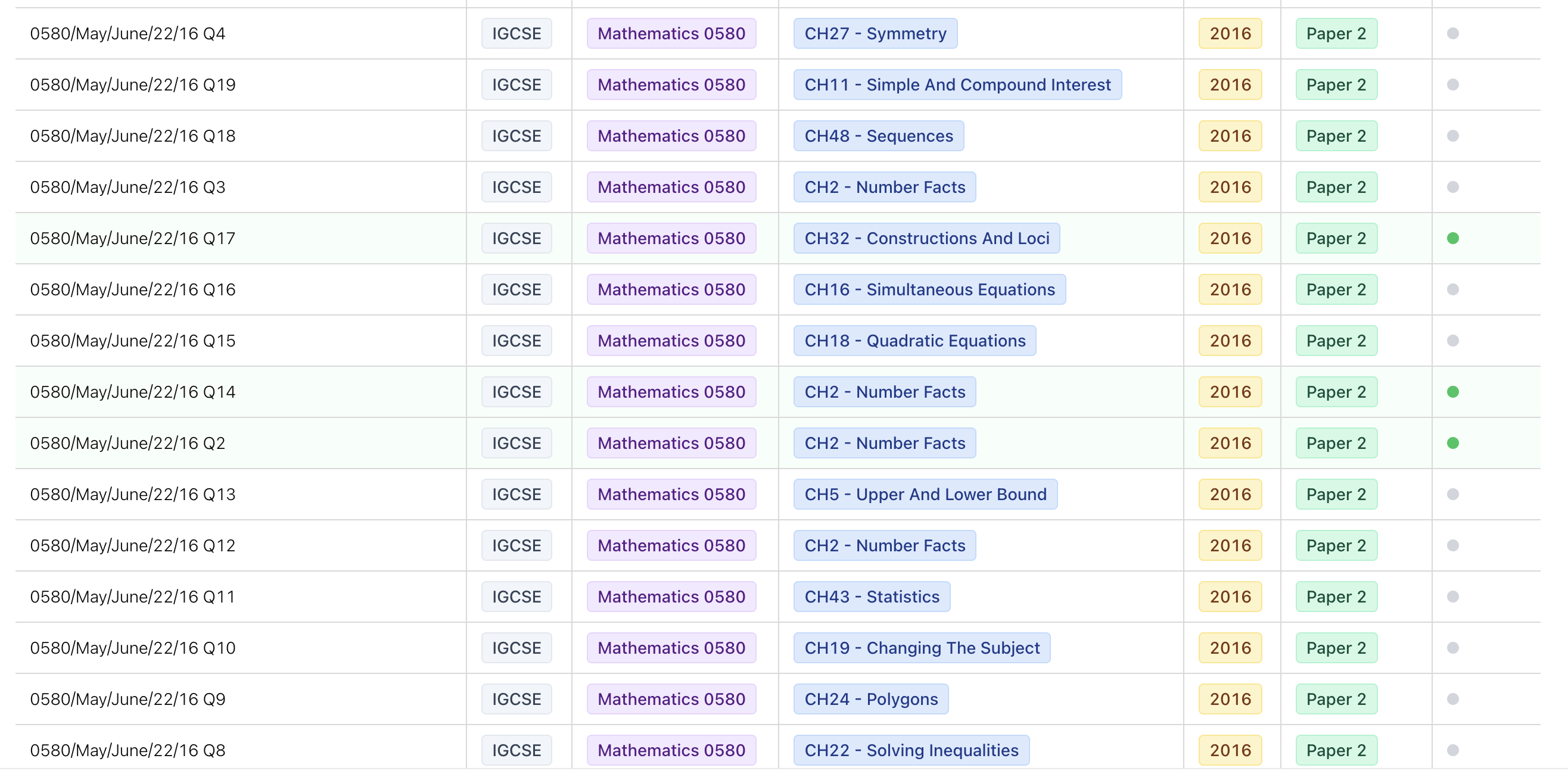Toggle the green status dot on Q14
This screenshot has height=774, width=1568.
(1454, 391)
